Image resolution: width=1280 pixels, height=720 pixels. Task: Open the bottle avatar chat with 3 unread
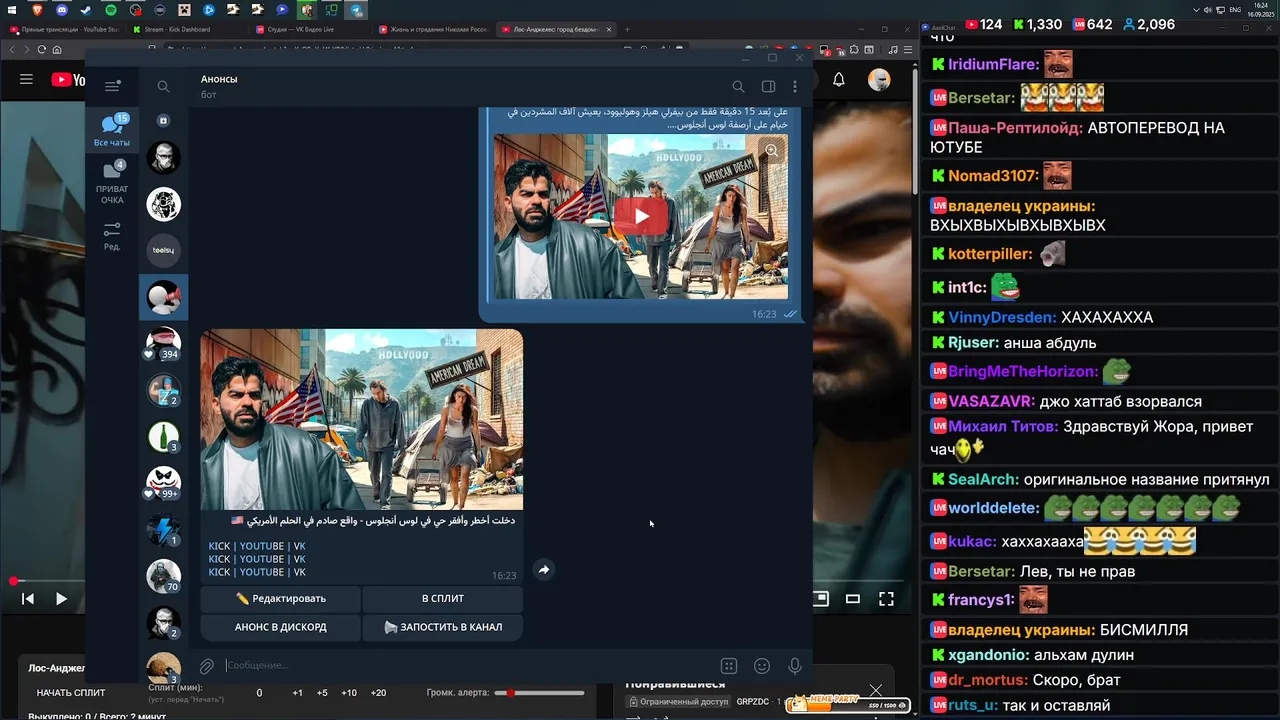point(163,436)
